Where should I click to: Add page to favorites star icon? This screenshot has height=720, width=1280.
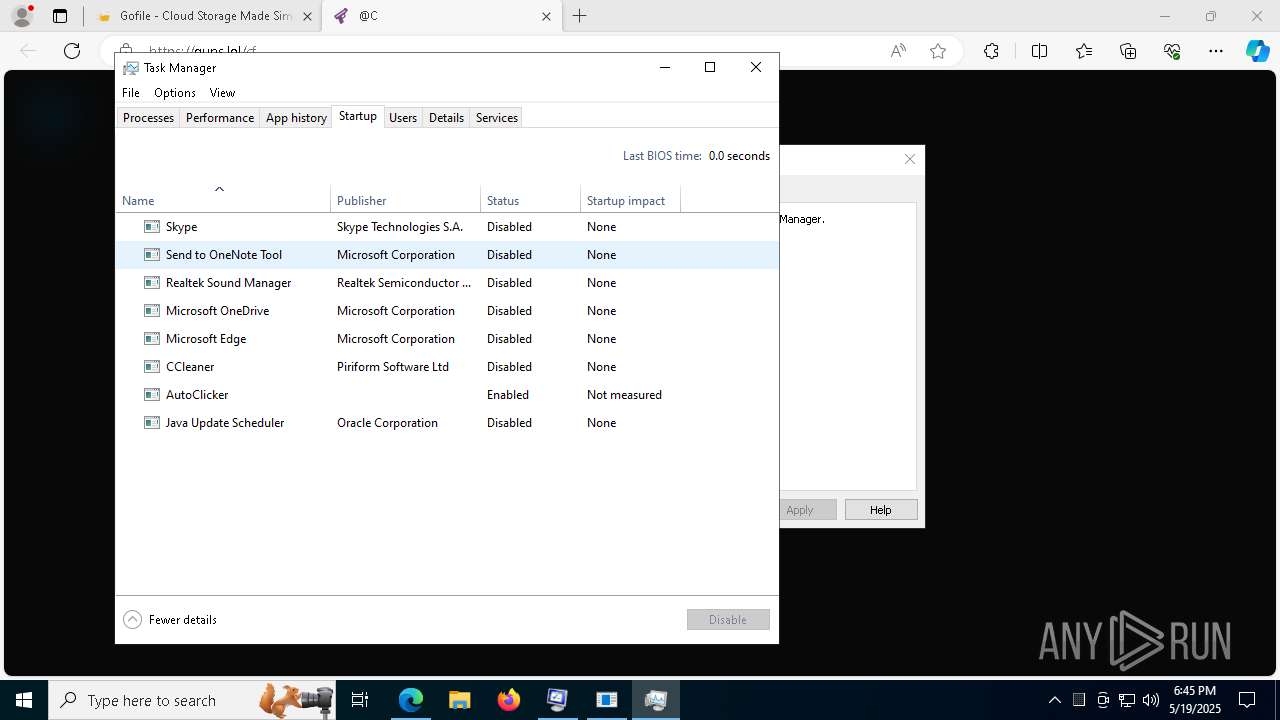pyautogui.click(x=937, y=51)
